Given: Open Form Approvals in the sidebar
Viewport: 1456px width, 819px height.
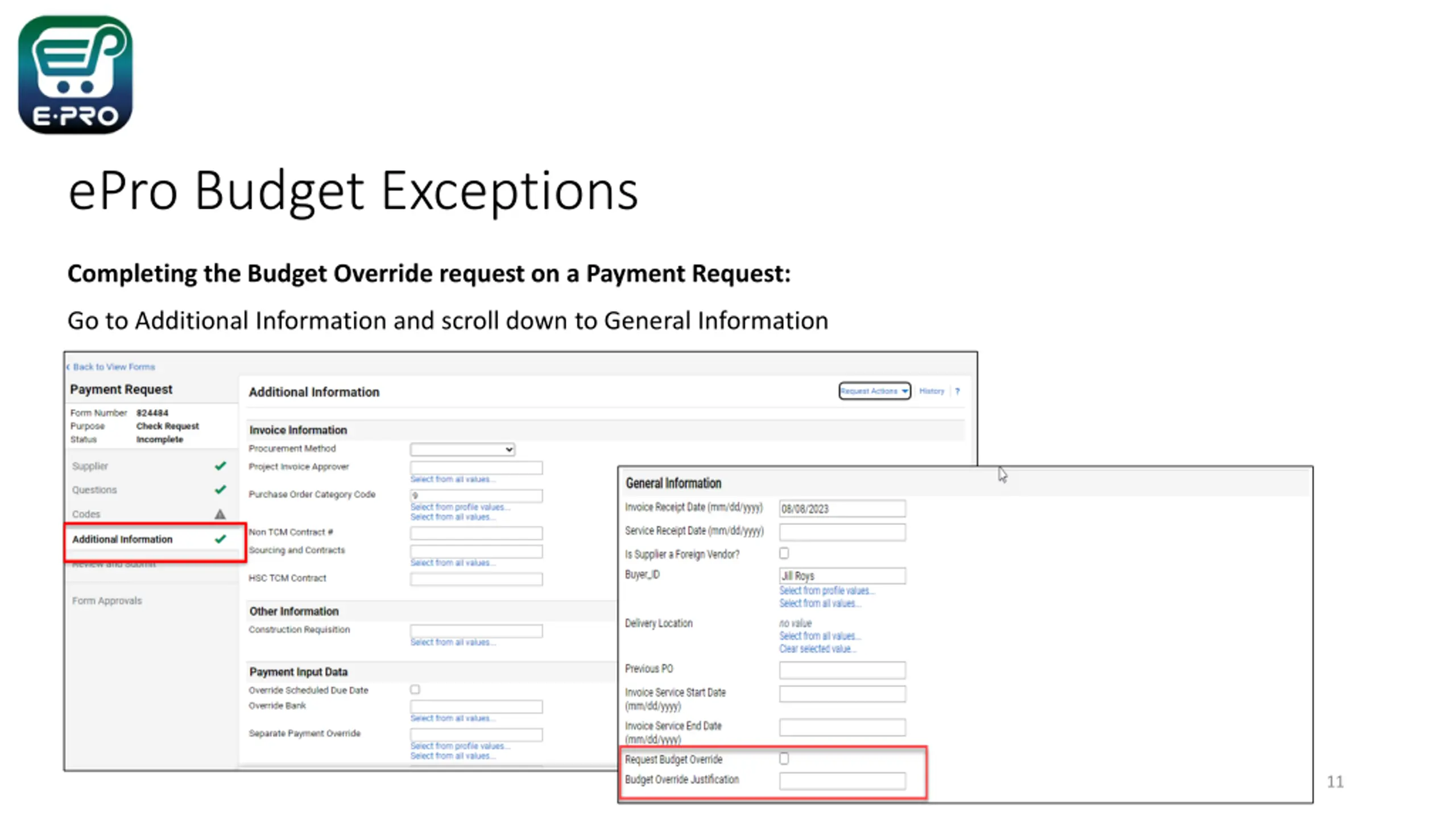Looking at the screenshot, I should click(107, 601).
